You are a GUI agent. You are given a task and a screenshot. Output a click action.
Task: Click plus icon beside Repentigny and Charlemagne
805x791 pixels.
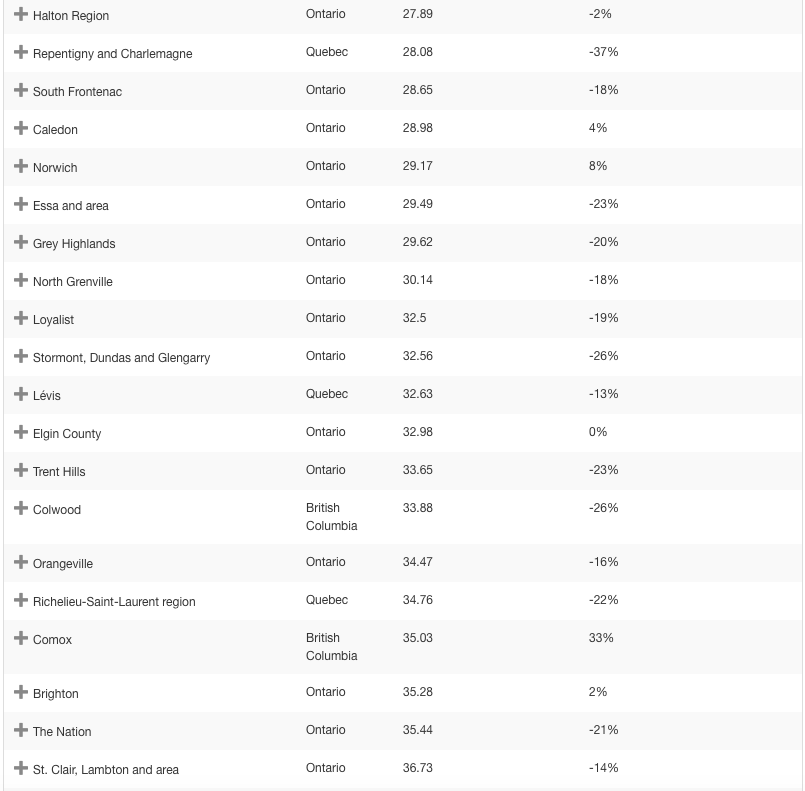coord(21,52)
